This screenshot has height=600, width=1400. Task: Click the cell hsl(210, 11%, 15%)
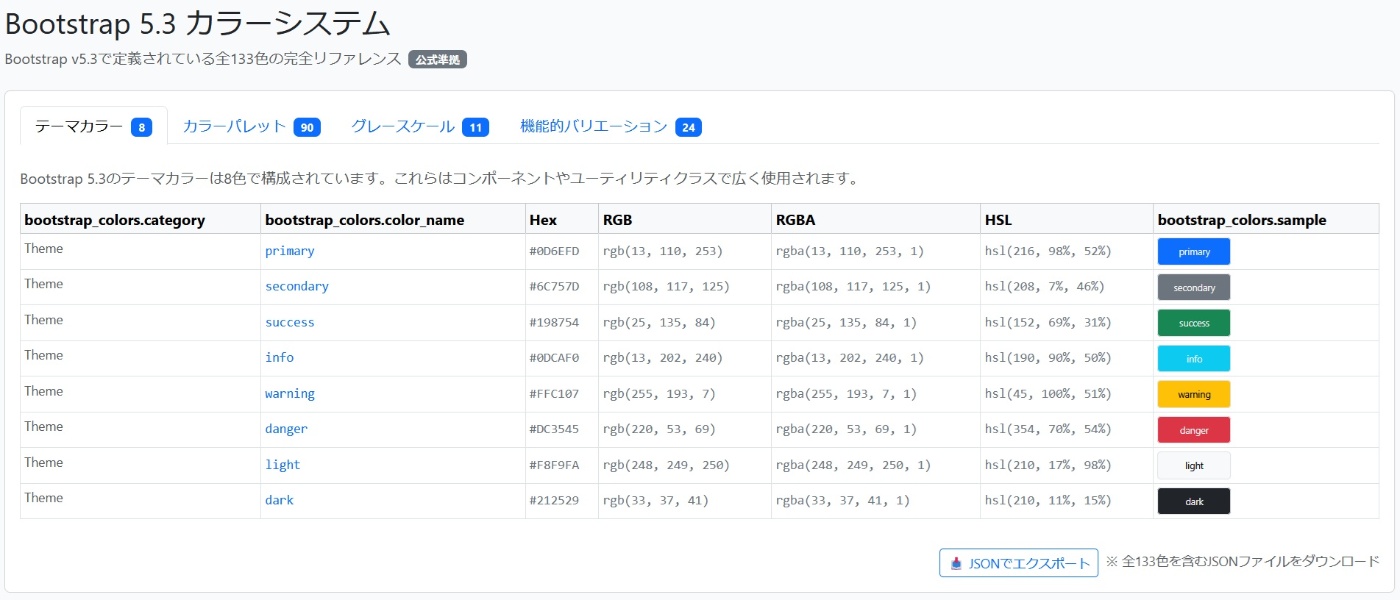1067,500
